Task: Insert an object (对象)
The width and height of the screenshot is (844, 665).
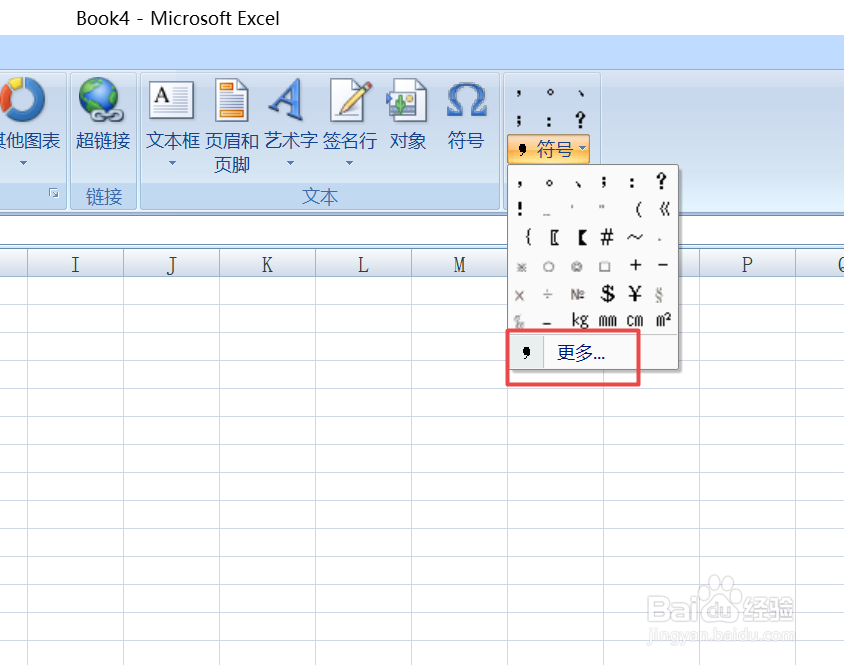Action: 407,115
